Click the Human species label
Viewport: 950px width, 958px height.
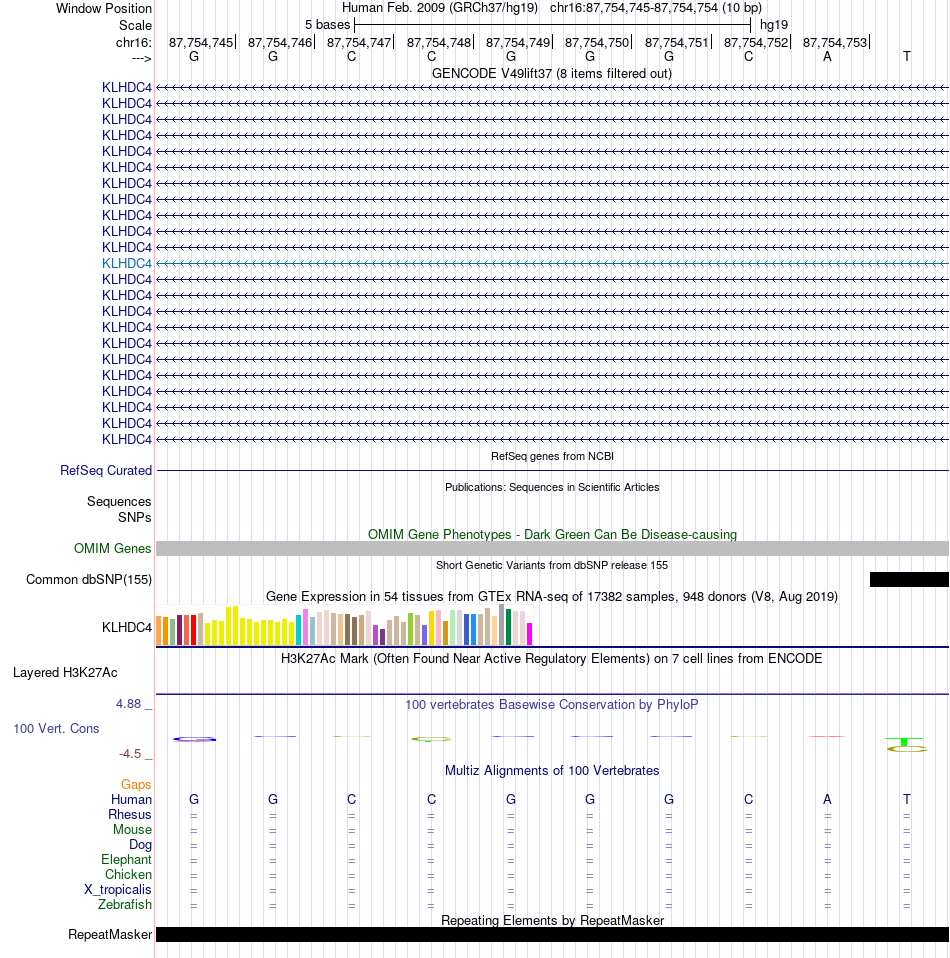click(131, 800)
